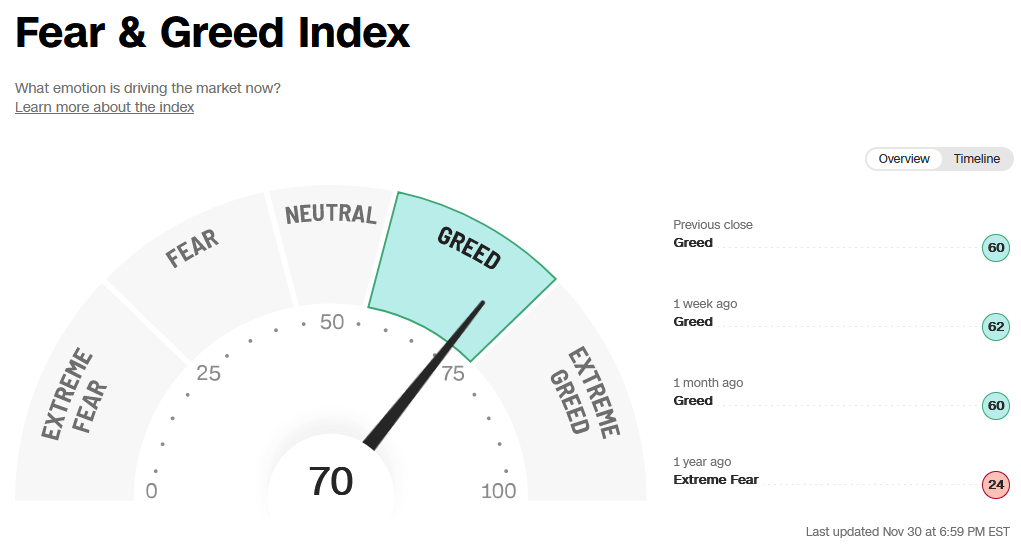This screenshot has height=558, width=1021.
Task: Click the Fear & Greed Index heading
Action: coord(212,32)
